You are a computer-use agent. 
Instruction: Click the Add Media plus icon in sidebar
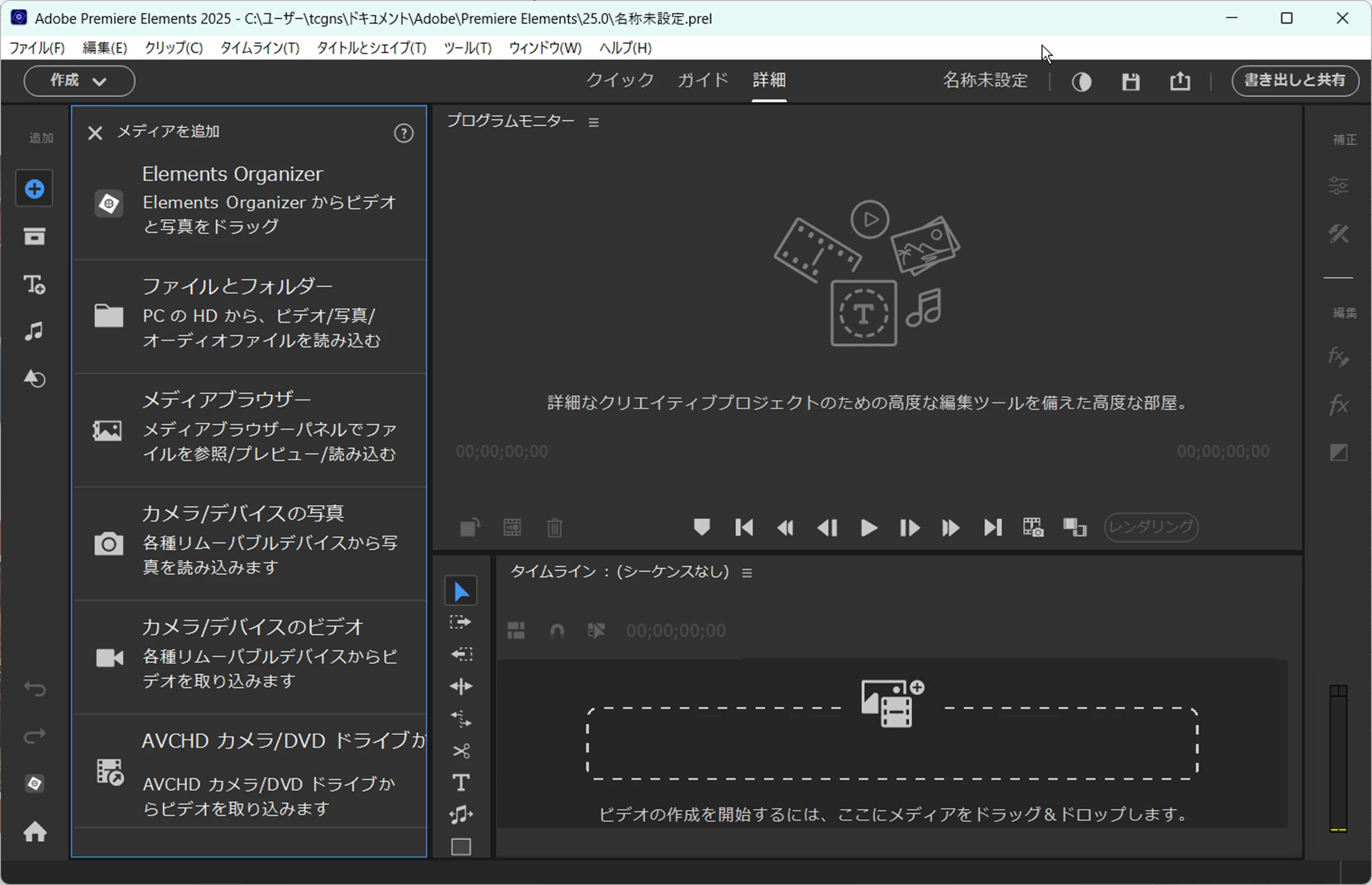pos(35,189)
